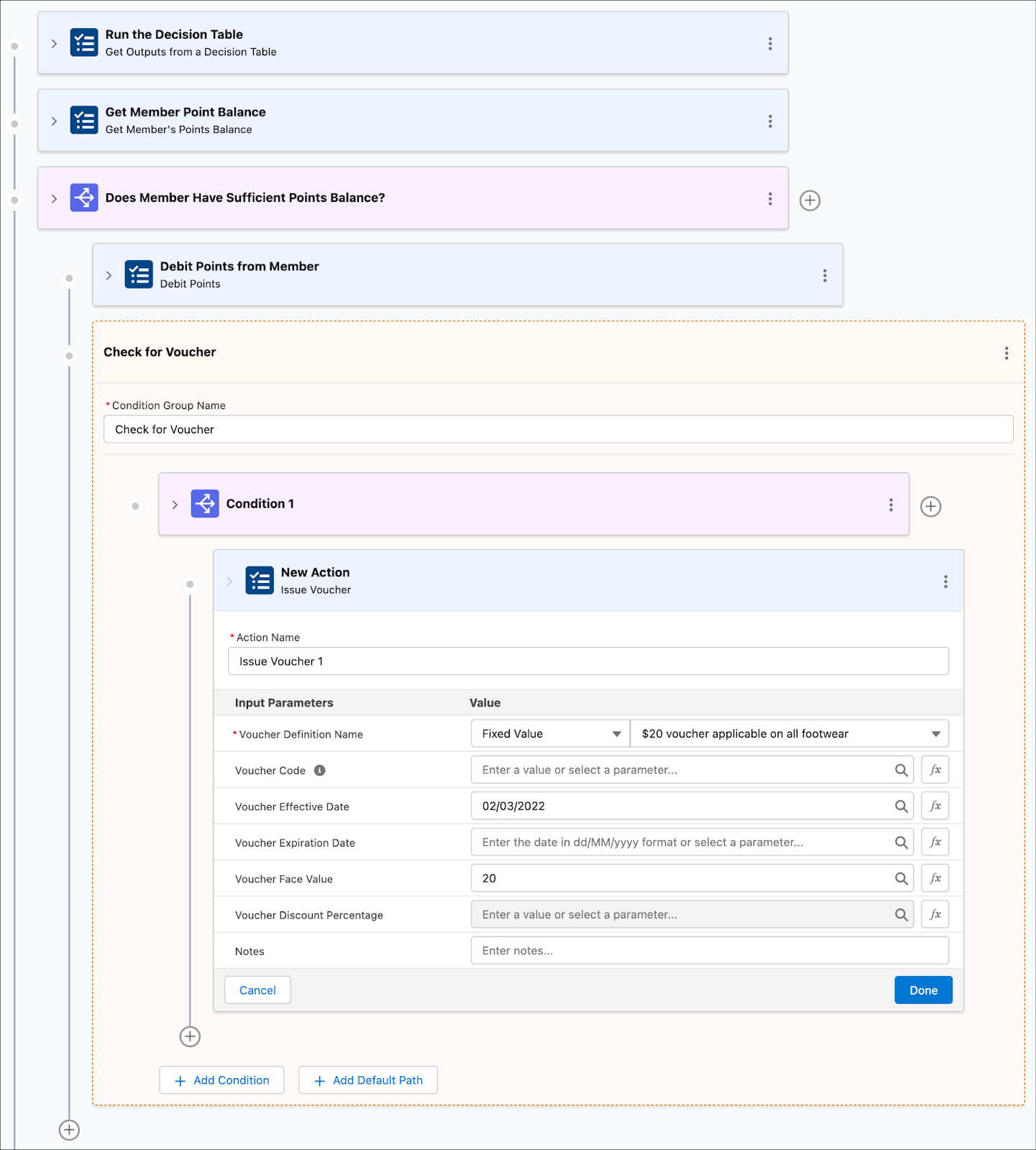Search parameters for Voucher Face Value
This screenshot has width=1036, height=1150.
point(901,878)
